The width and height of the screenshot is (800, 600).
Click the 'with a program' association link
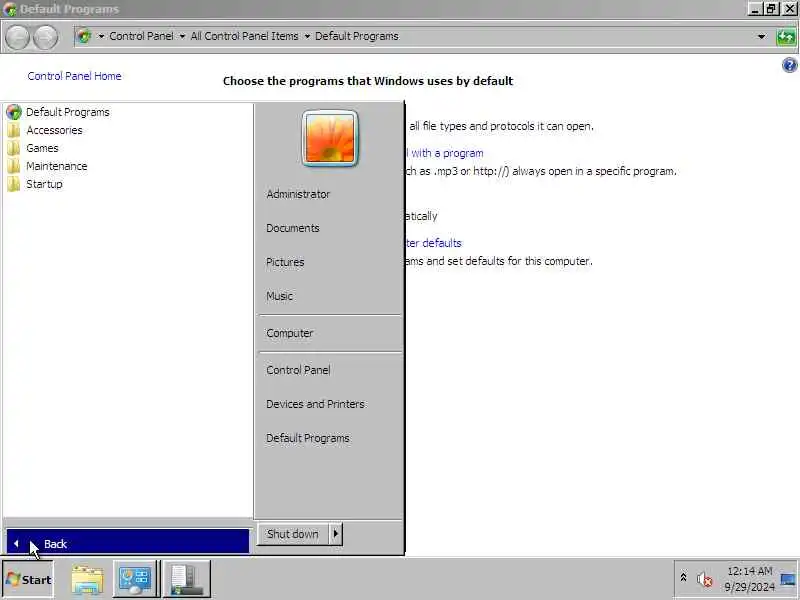(x=445, y=153)
